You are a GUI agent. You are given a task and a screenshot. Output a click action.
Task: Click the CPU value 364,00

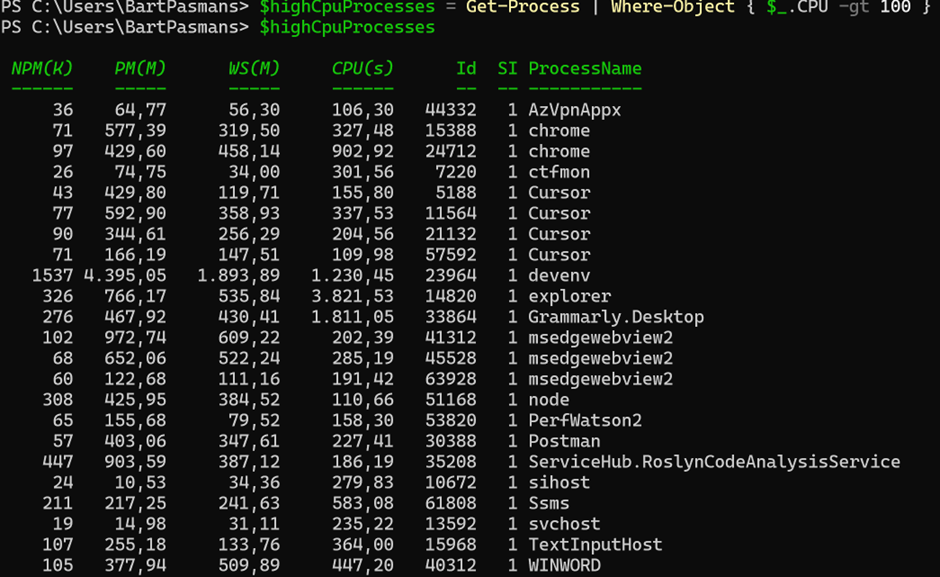363,545
